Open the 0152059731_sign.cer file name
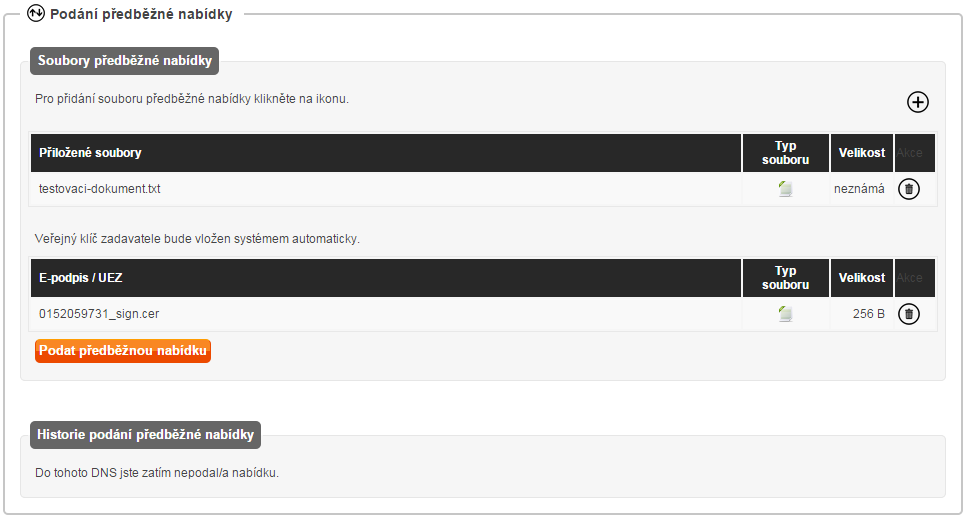The width and height of the screenshot is (966, 517). coord(99,314)
